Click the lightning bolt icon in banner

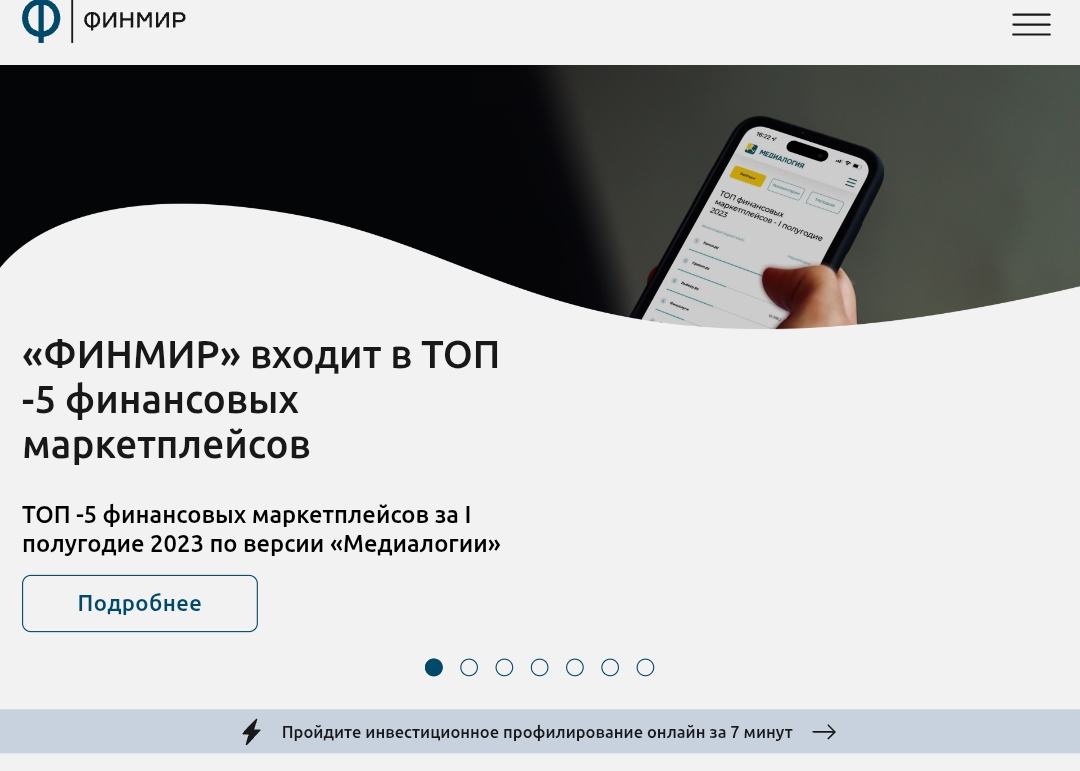click(252, 732)
